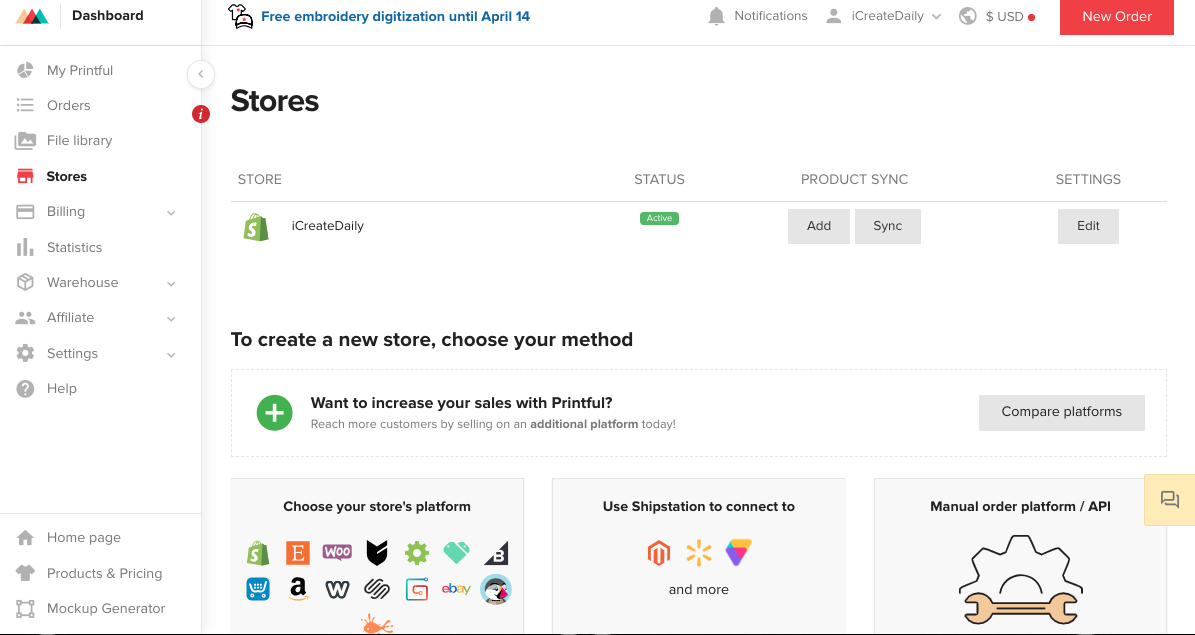This screenshot has width=1195, height=635.
Task: Click the red New Order button
Action: (x=1117, y=17)
